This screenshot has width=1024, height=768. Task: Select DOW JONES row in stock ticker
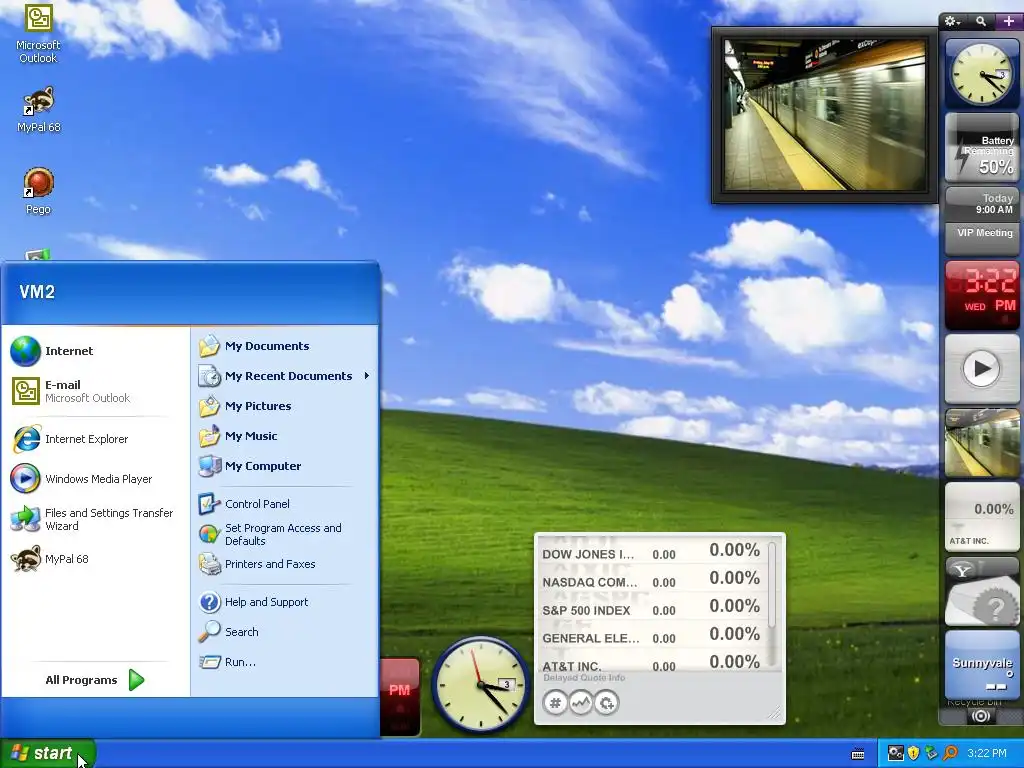pos(651,553)
